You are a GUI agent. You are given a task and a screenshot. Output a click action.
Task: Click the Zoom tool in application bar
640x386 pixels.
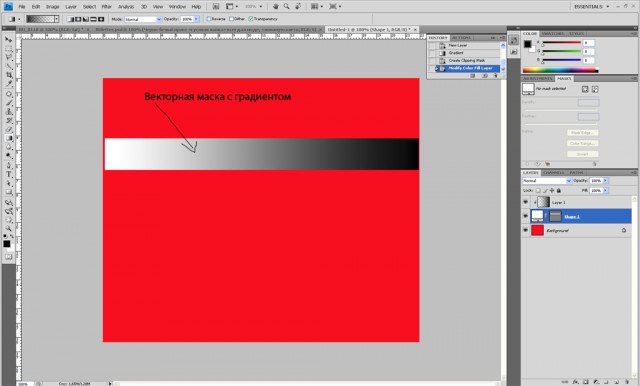click(x=287, y=7)
